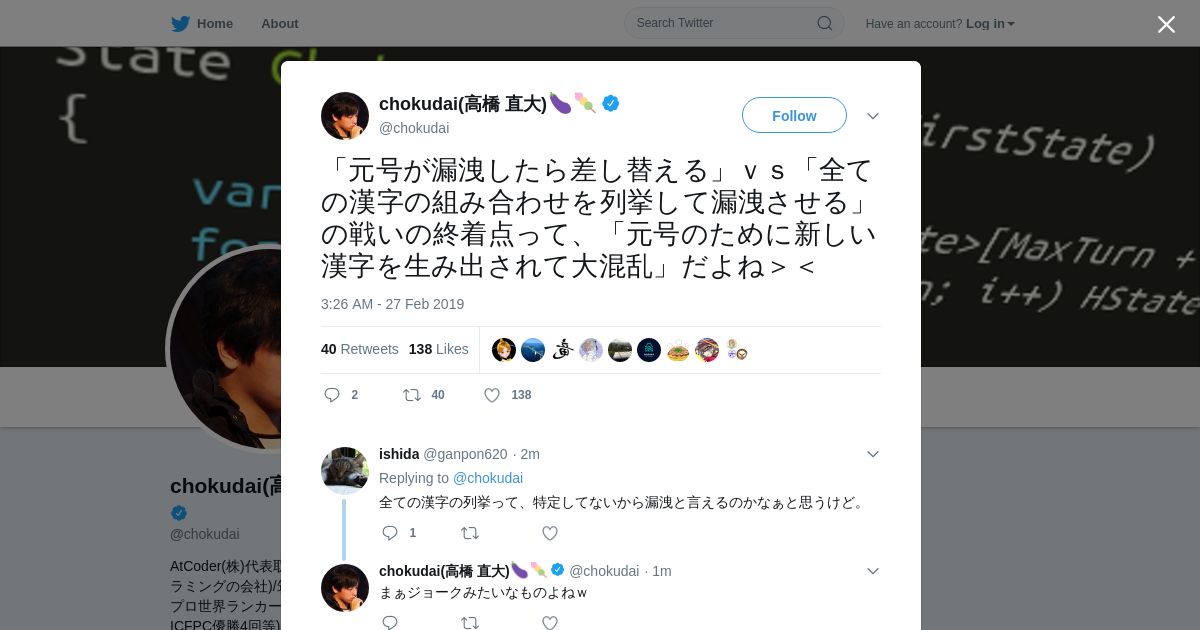
Task: Reply to ishida's comment
Action: click(x=390, y=533)
